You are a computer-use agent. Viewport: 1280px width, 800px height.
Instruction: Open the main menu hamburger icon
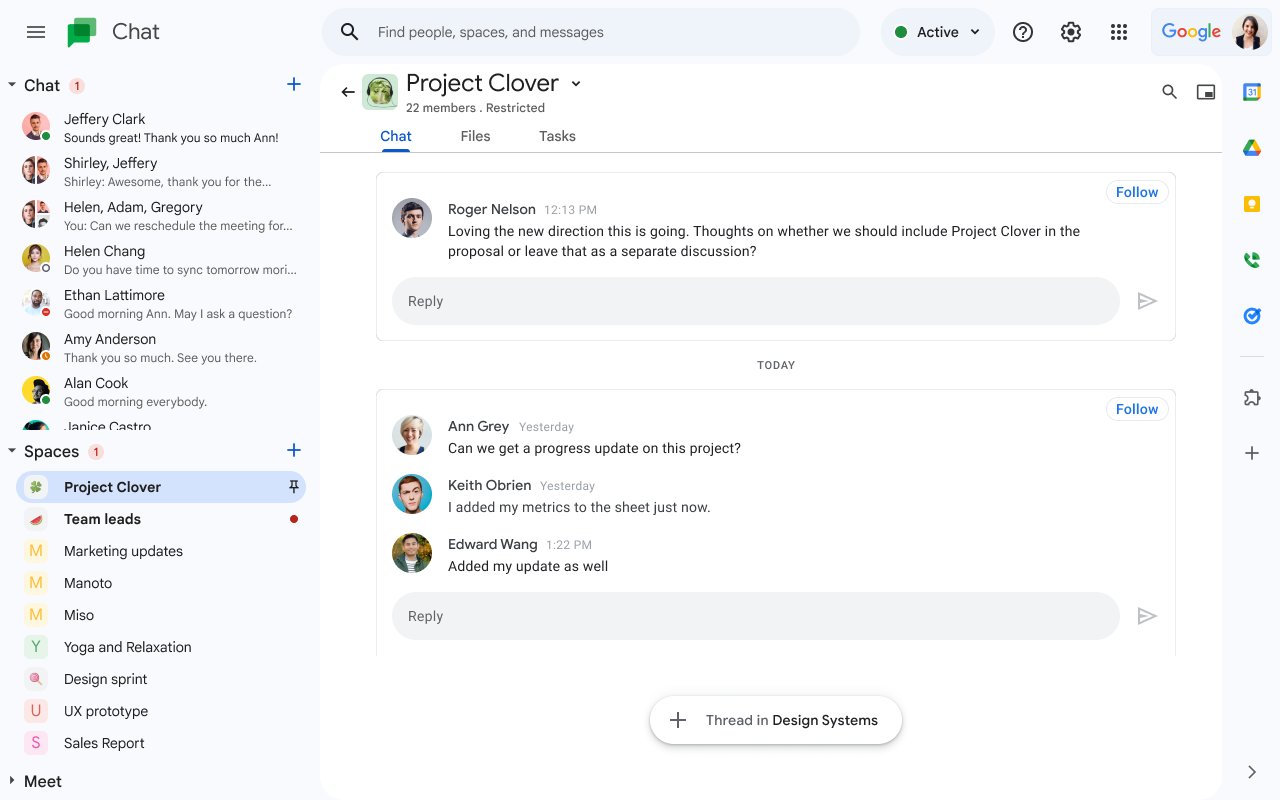point(36,31)
